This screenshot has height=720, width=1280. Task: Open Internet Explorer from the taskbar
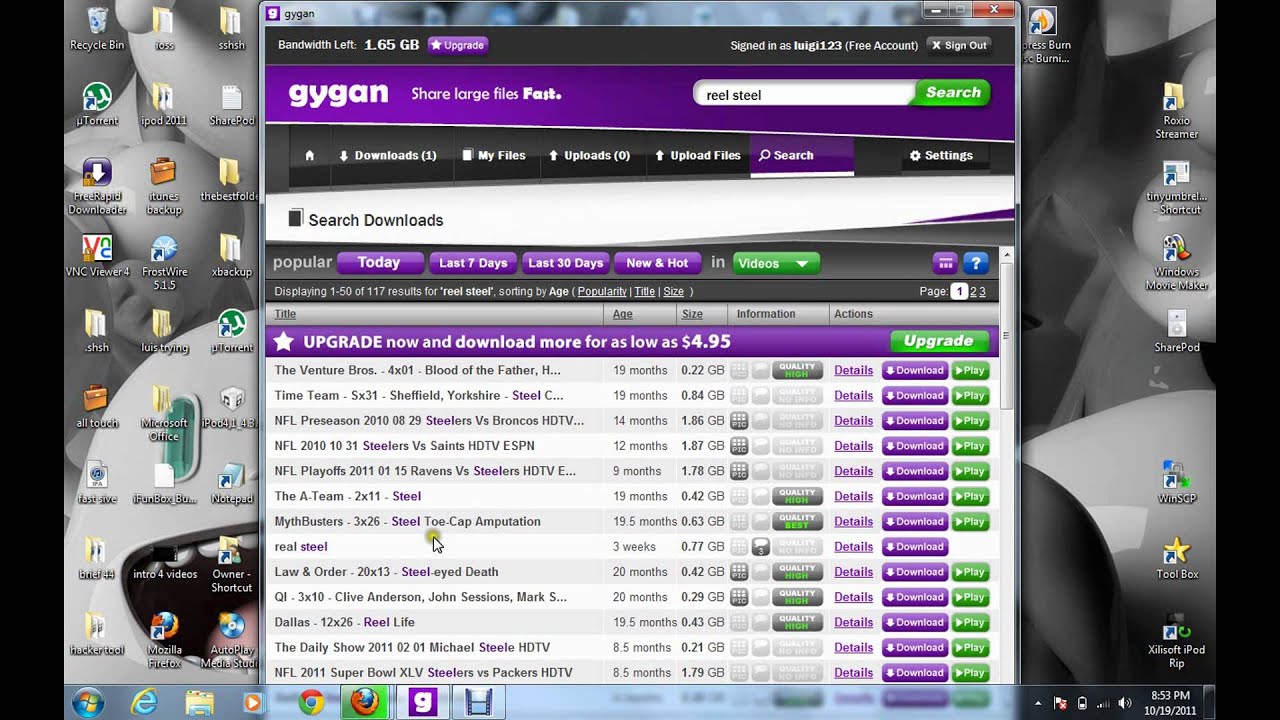[x=144, y=703]
